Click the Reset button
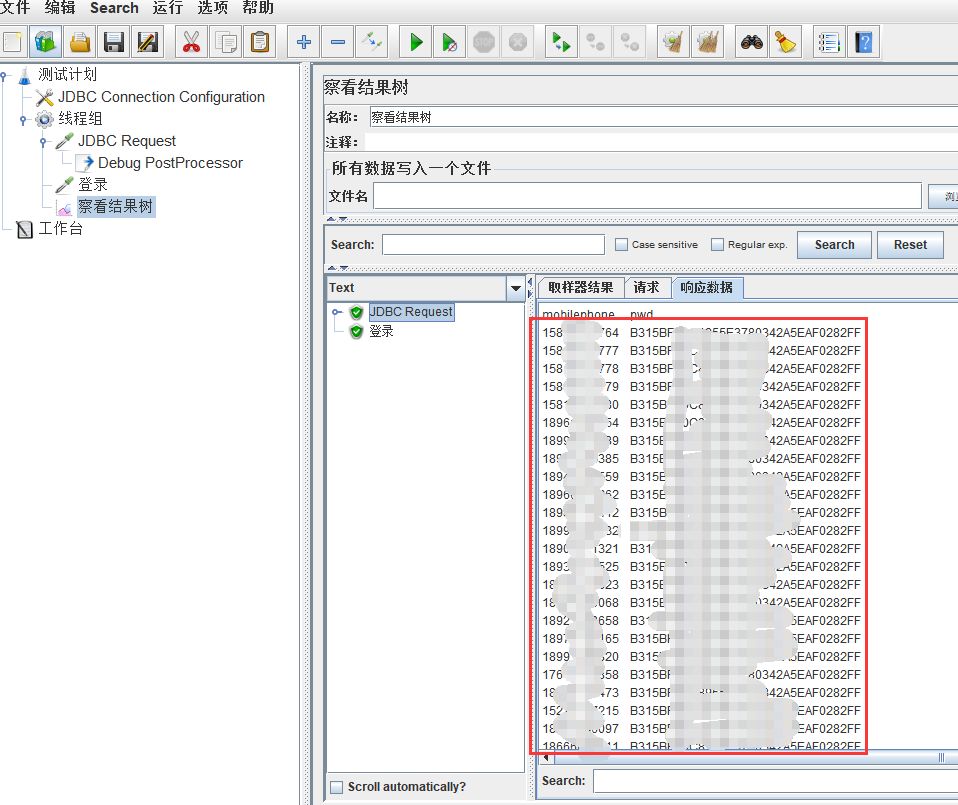 [x=910, y=245]
